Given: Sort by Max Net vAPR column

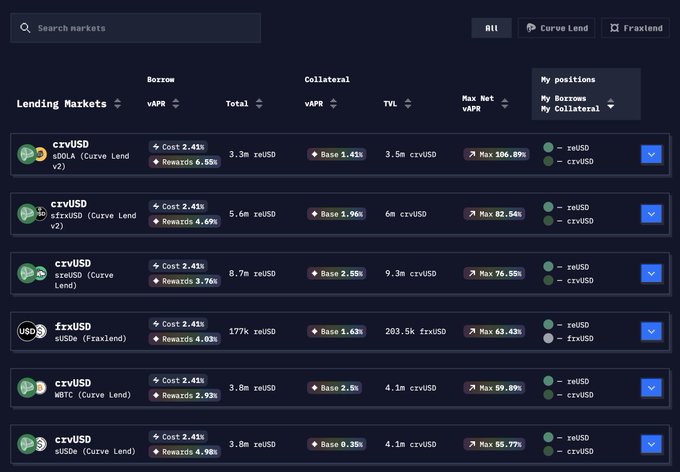Looking at the screenshot, I should tap(504, 104).
